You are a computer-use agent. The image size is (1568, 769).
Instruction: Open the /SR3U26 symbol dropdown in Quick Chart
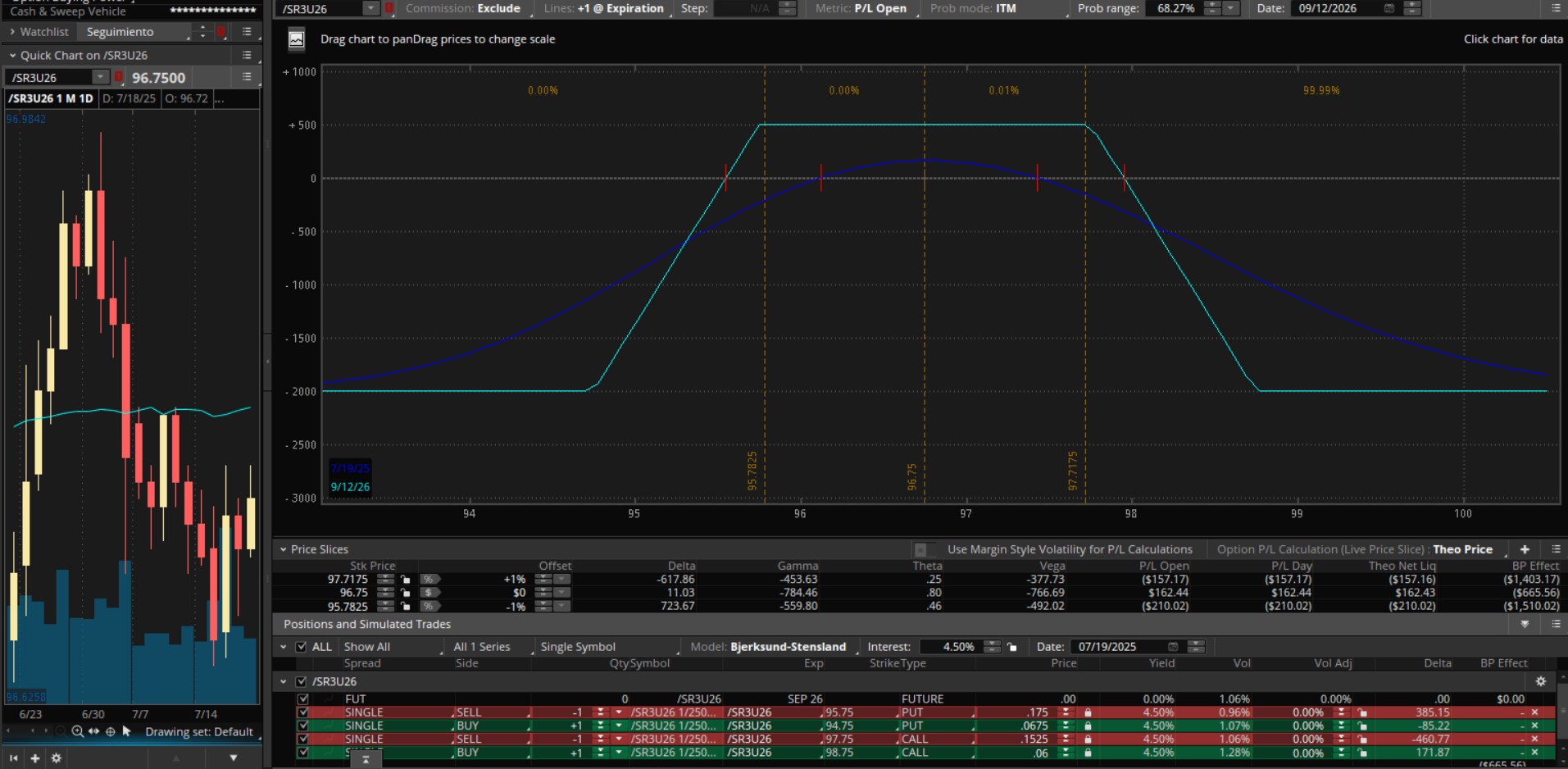[x=100, y=77]
